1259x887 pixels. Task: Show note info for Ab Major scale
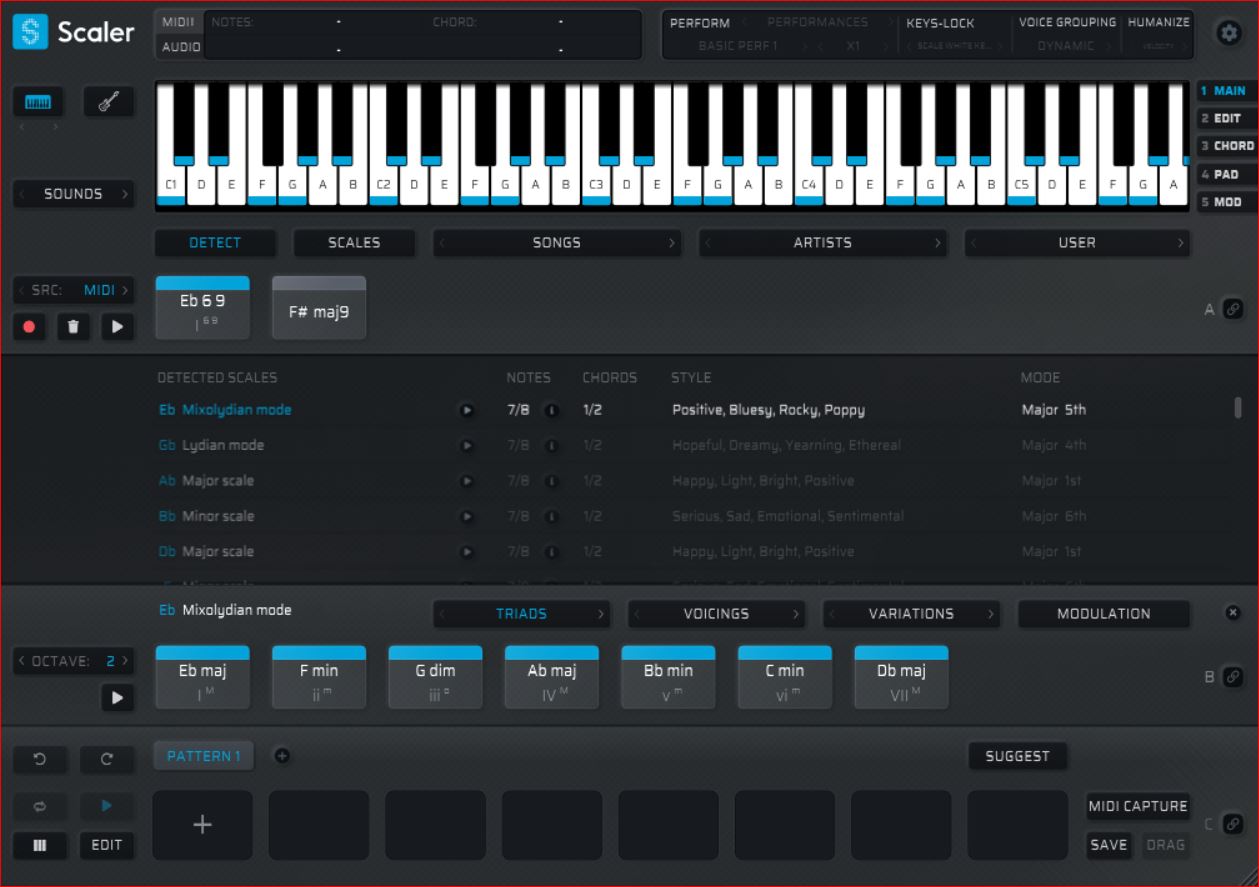click(x=550, y=481)
